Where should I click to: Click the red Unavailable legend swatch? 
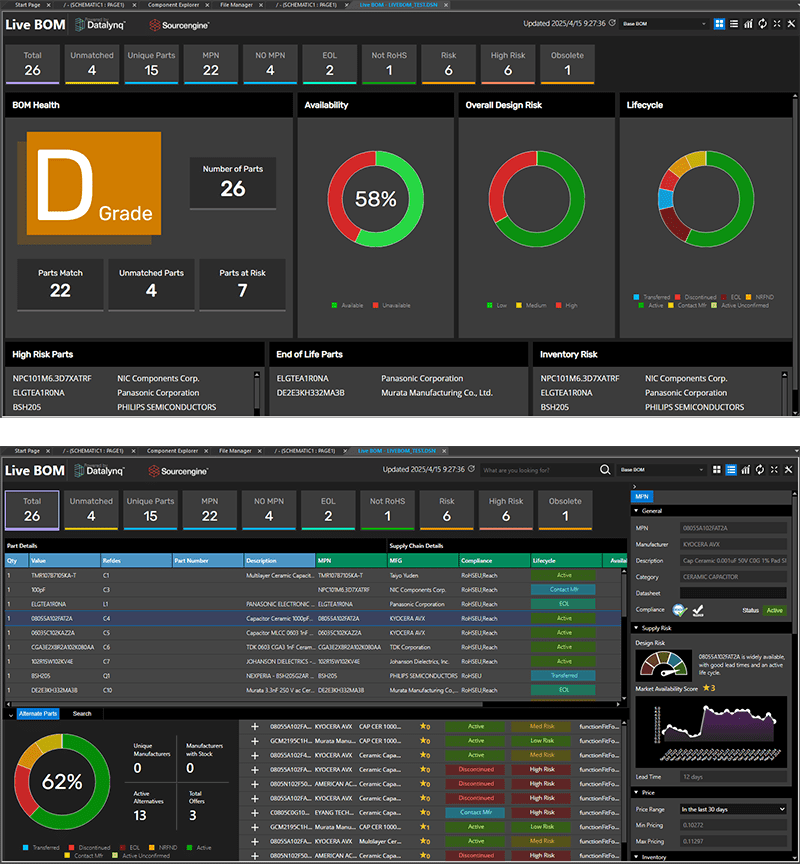[375, 305]
